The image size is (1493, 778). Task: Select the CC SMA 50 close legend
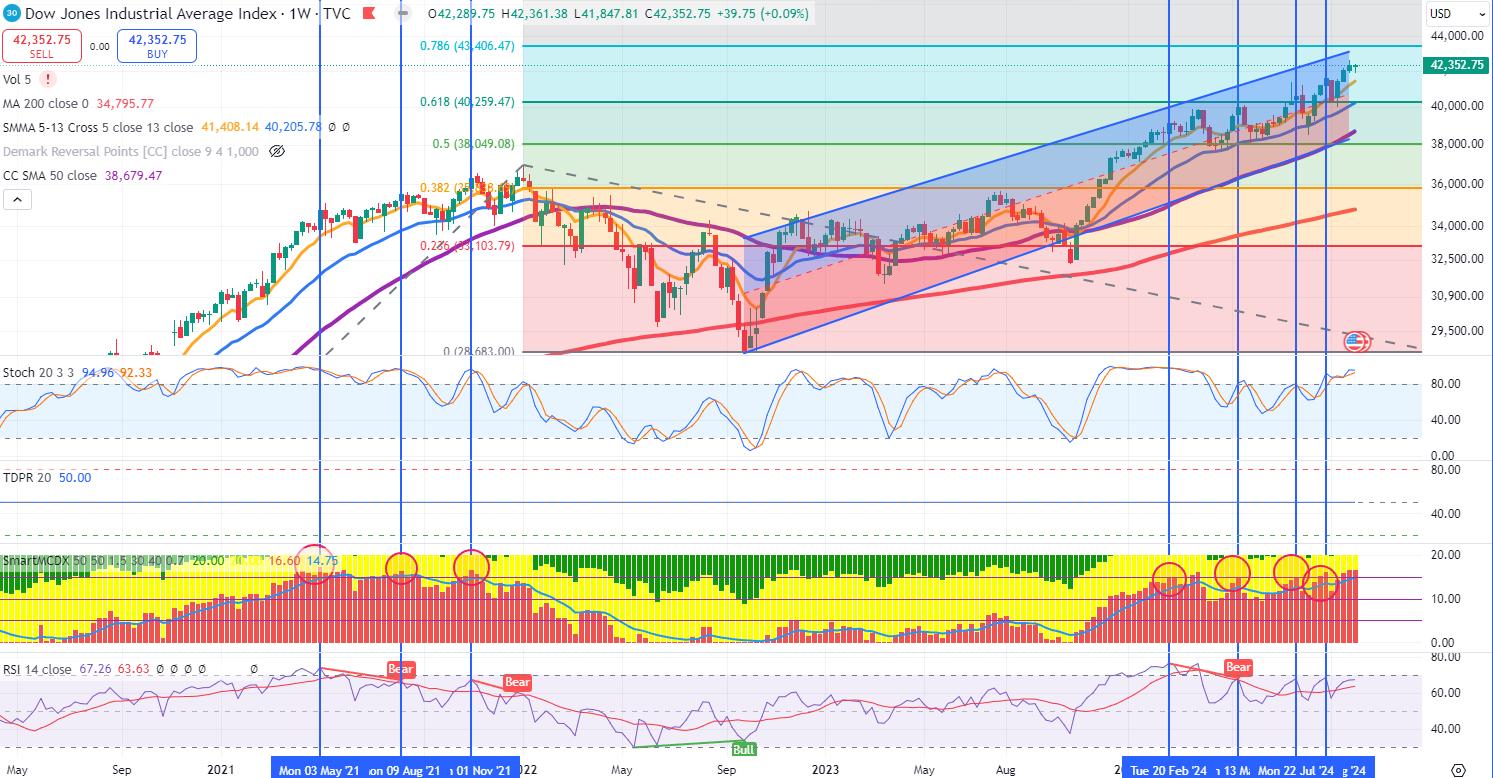pyautogui.click(x=50, y=175)
